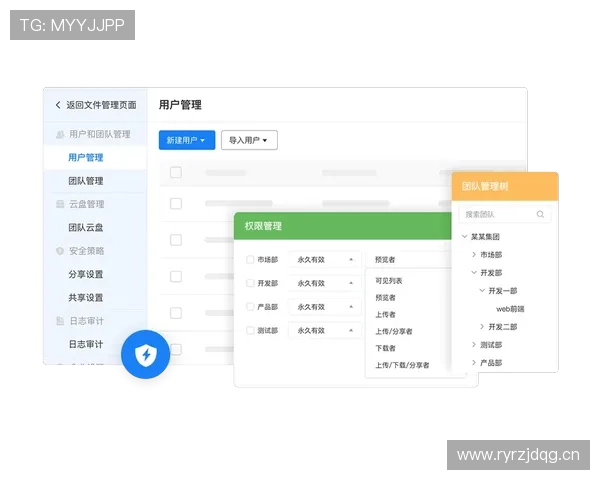The image size is (600, 480).
Task: Open 团队云盘 in the sidebar
Action: tap(86, 228)
